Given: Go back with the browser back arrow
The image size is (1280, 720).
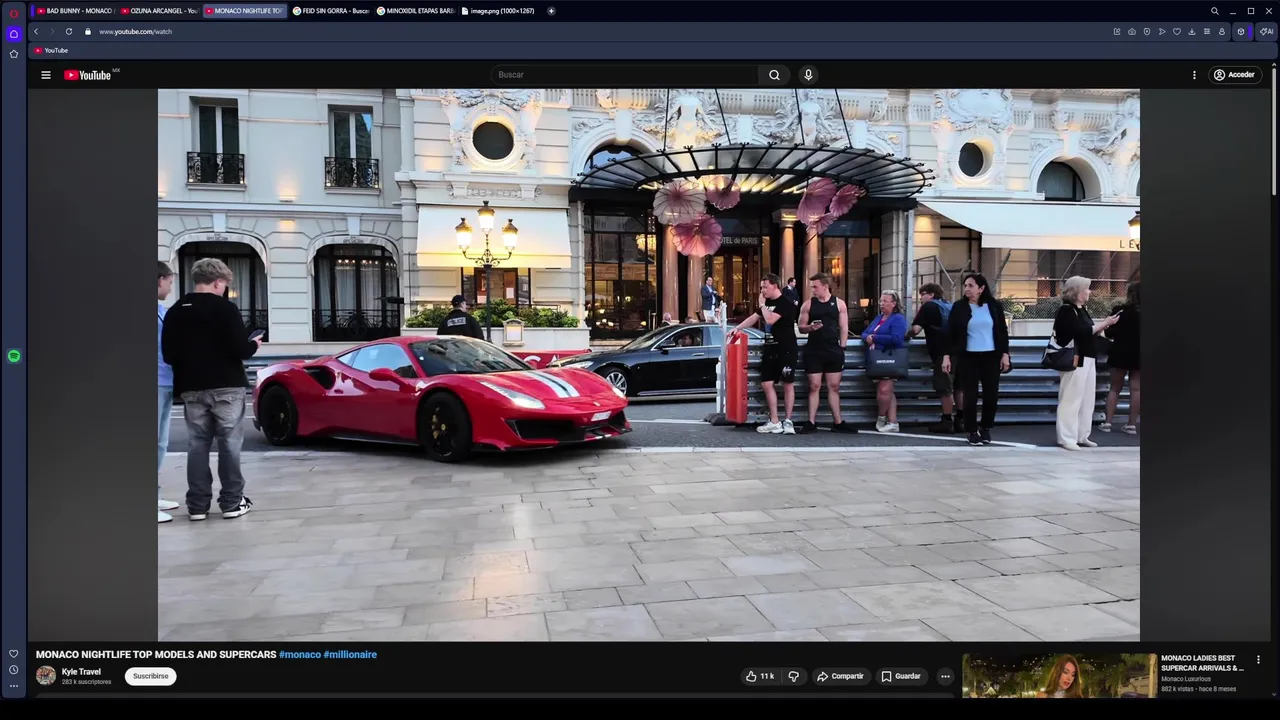Looking at the screenshot, I should [x=36, y=32].
